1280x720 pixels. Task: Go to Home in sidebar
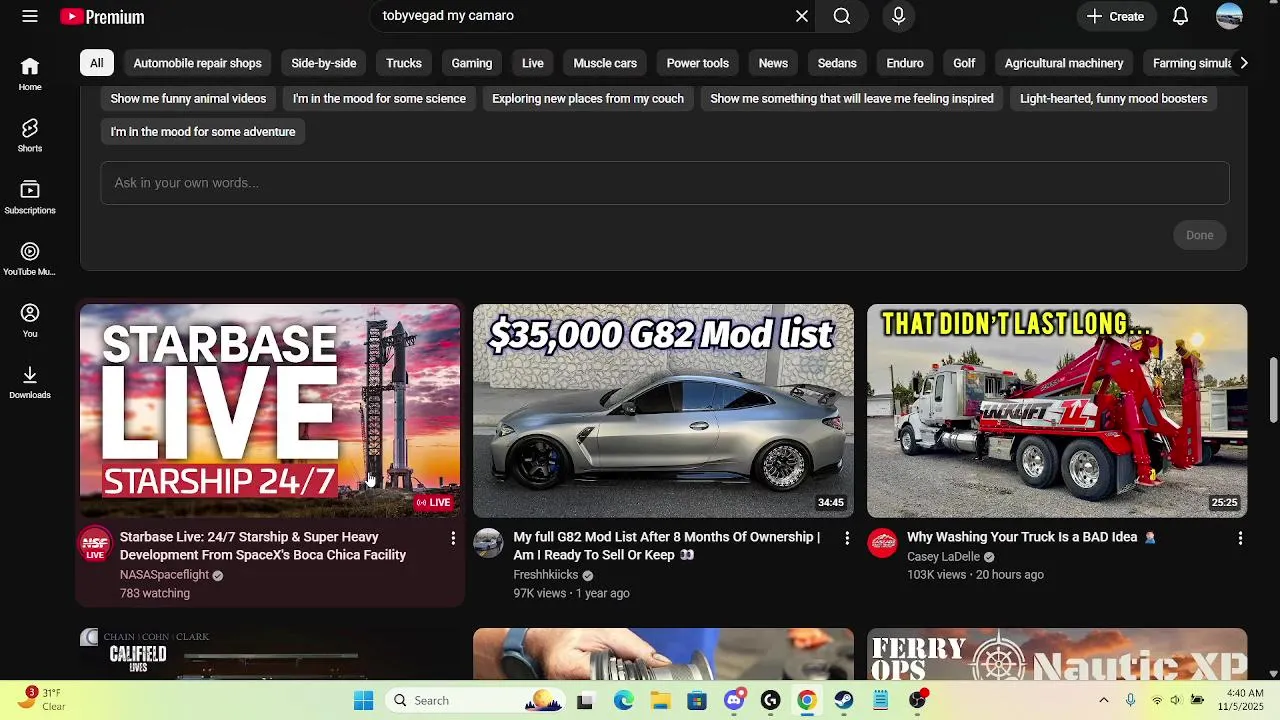click(x=30, y=74)
